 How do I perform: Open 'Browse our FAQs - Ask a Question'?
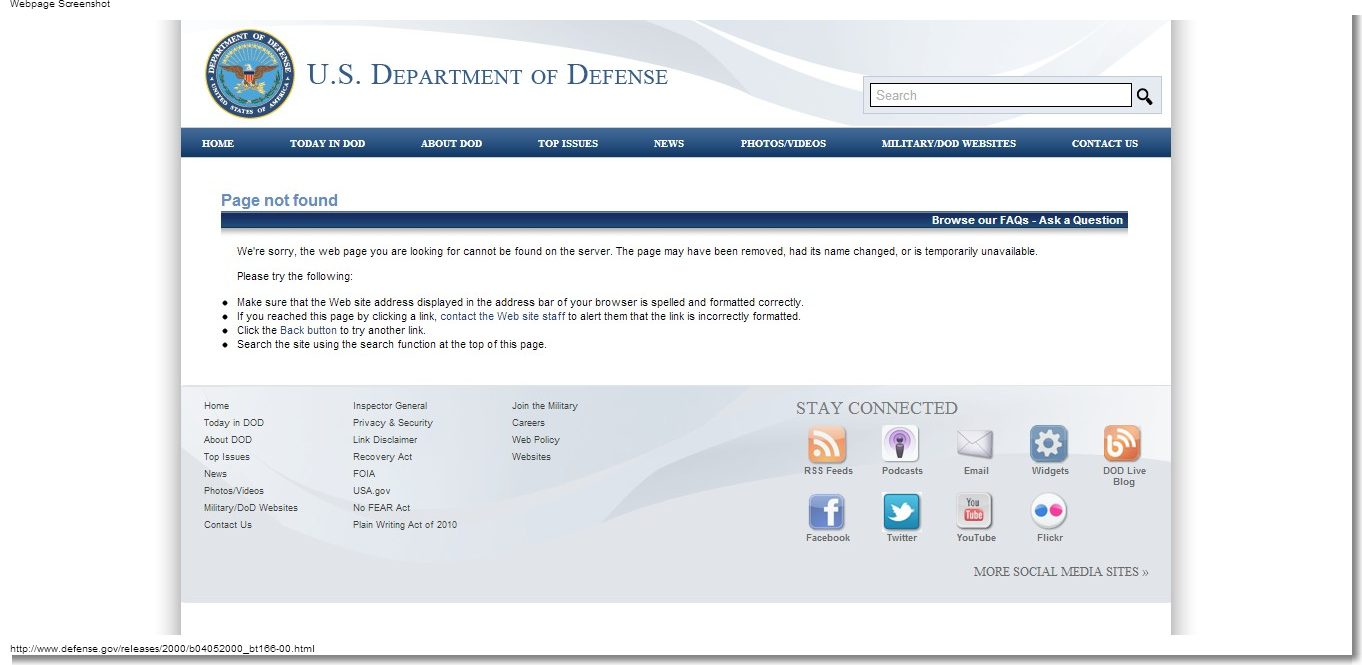coord(1027,220)
